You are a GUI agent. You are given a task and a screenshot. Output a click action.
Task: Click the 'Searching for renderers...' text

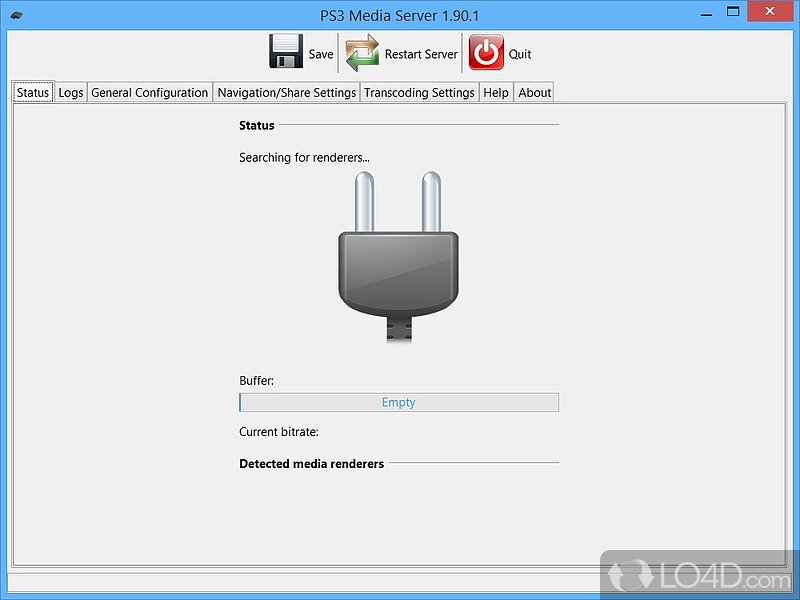(x=304, y=158)
